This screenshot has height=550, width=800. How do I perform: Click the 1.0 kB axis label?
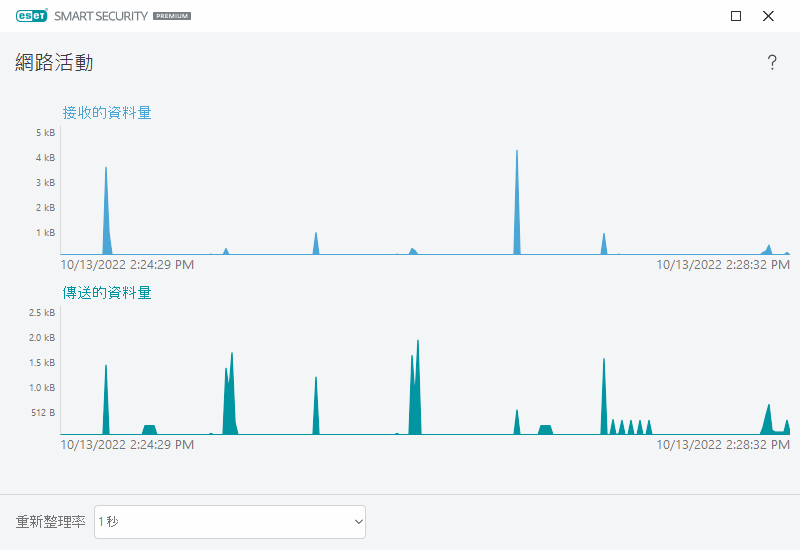pyautogui.click(x=42, y=388)
